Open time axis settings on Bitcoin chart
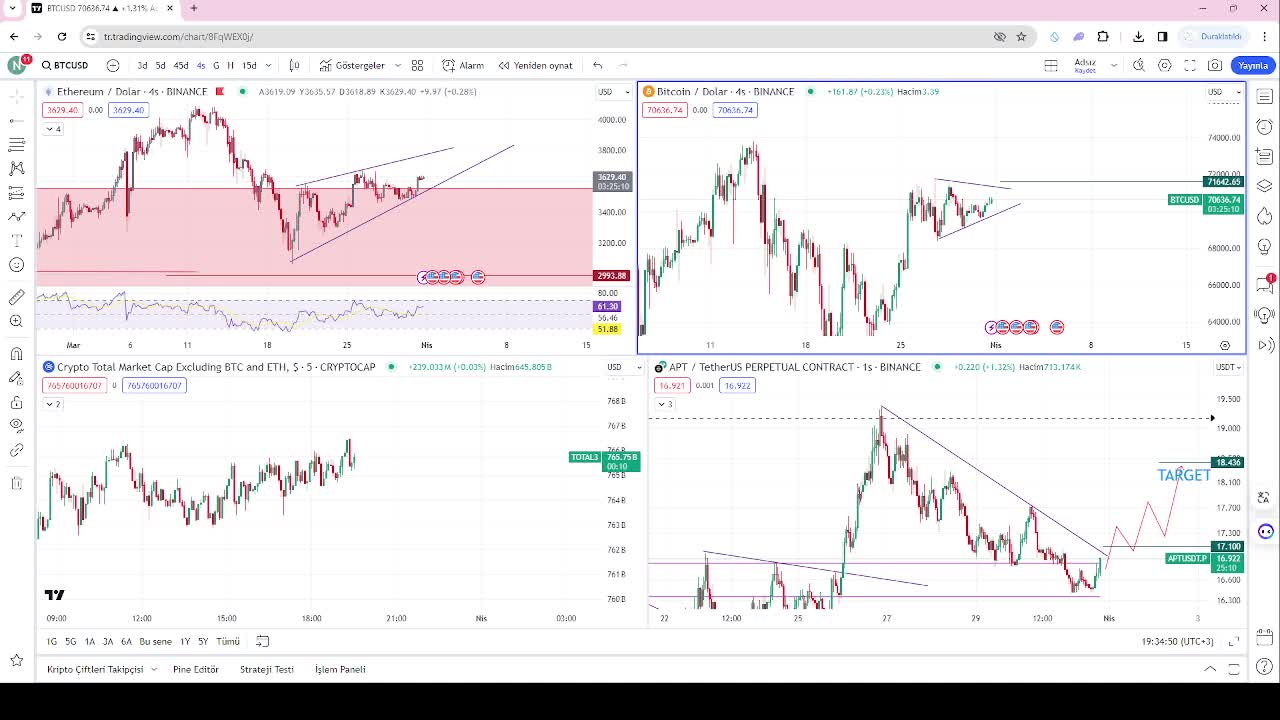 pyautogui.click(x=1225, y=345)
